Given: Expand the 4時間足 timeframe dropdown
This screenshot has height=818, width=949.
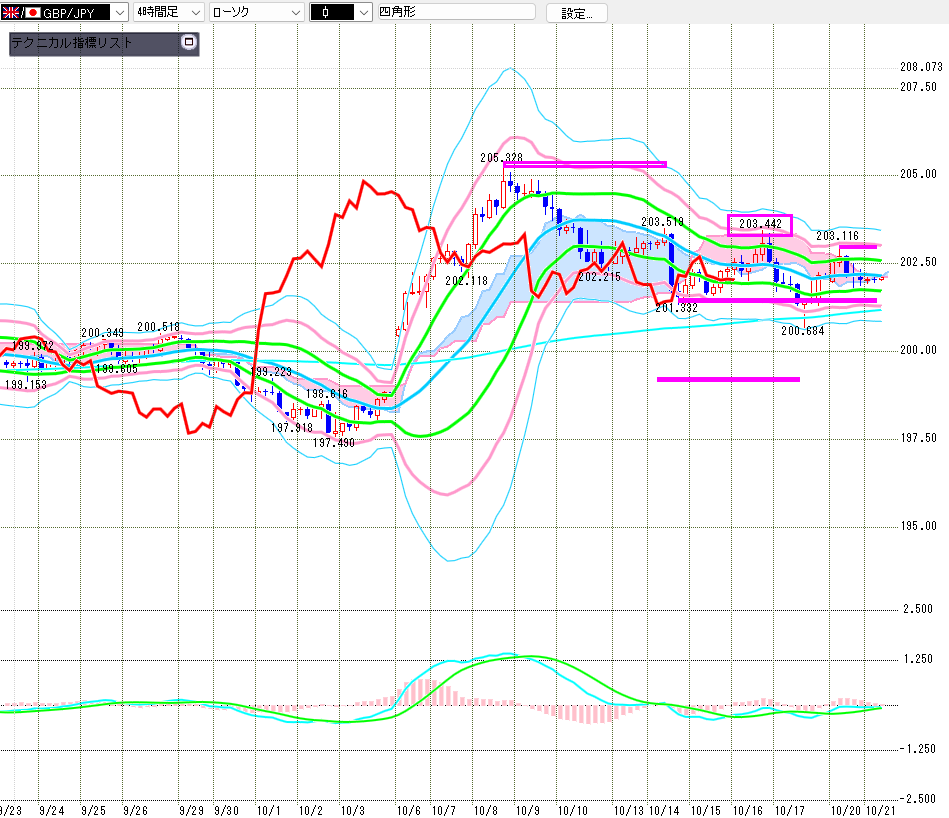Looking at the screenshot, I should (194, 12).
